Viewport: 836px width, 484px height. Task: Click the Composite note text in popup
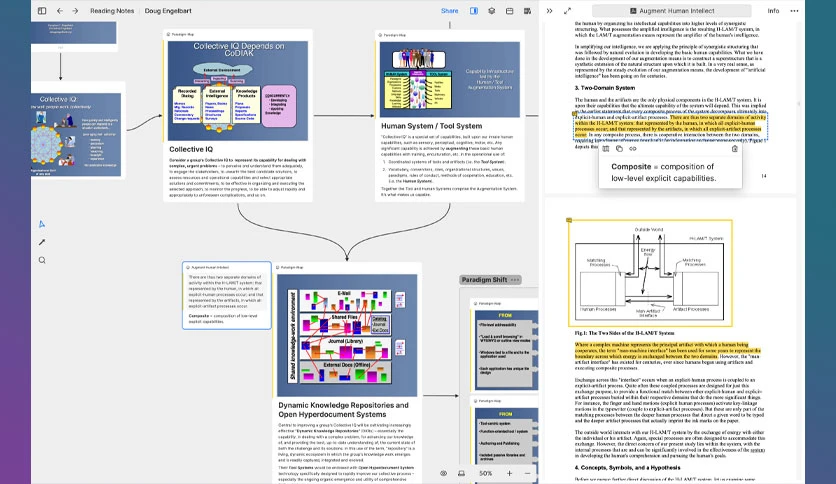click(663, 172)
